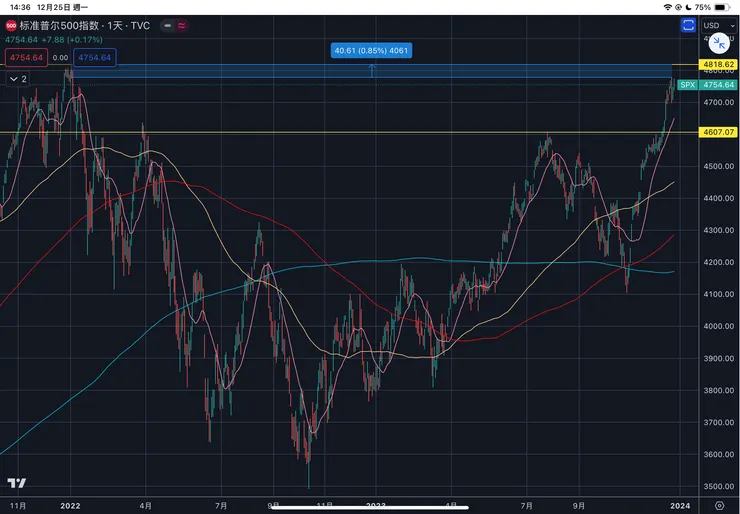Image resolution: width=740 pixels, height=514 pixels.
Task: Select the 0.00 spread value
Action: [60, 58]
